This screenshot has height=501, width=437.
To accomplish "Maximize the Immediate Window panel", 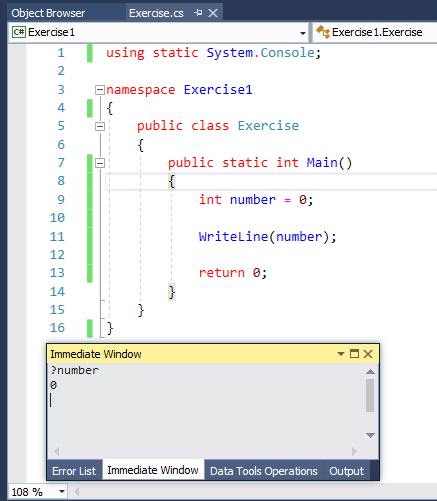I will [354, 353].
